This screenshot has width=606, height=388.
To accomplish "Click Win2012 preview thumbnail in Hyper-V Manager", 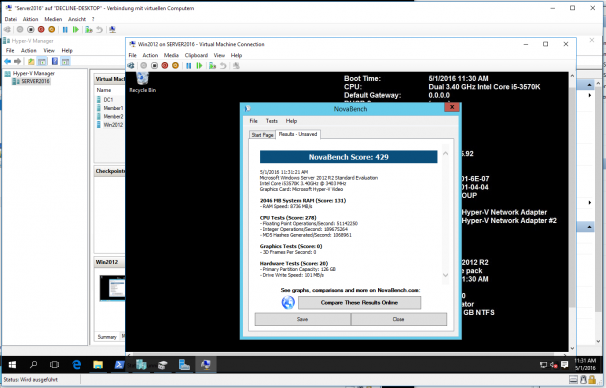I will [x=112, y=288].
